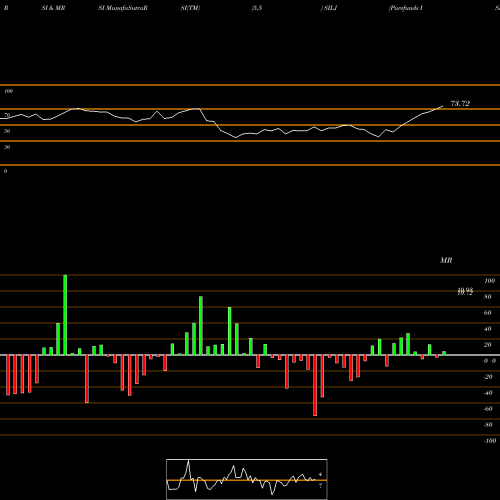
Task: Open the mini overview chart thumbnail
Action: pos(247,479)
